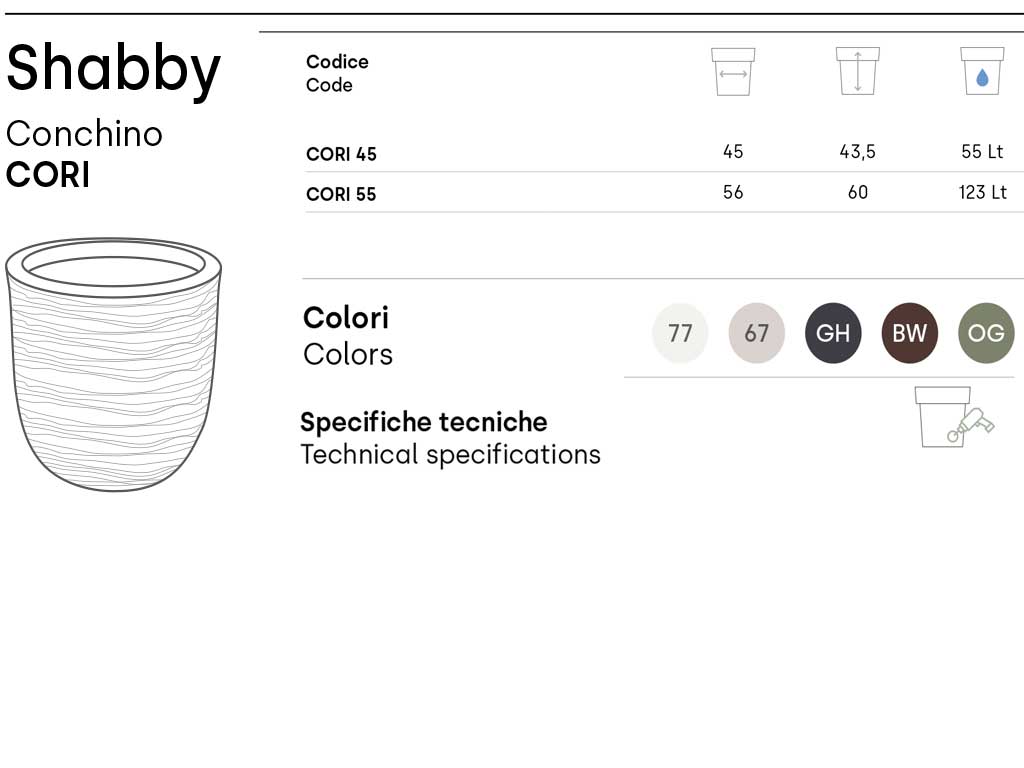Choose the dark GH color swatch
The height and width of the screenshot is (768, 1024).
833,333
